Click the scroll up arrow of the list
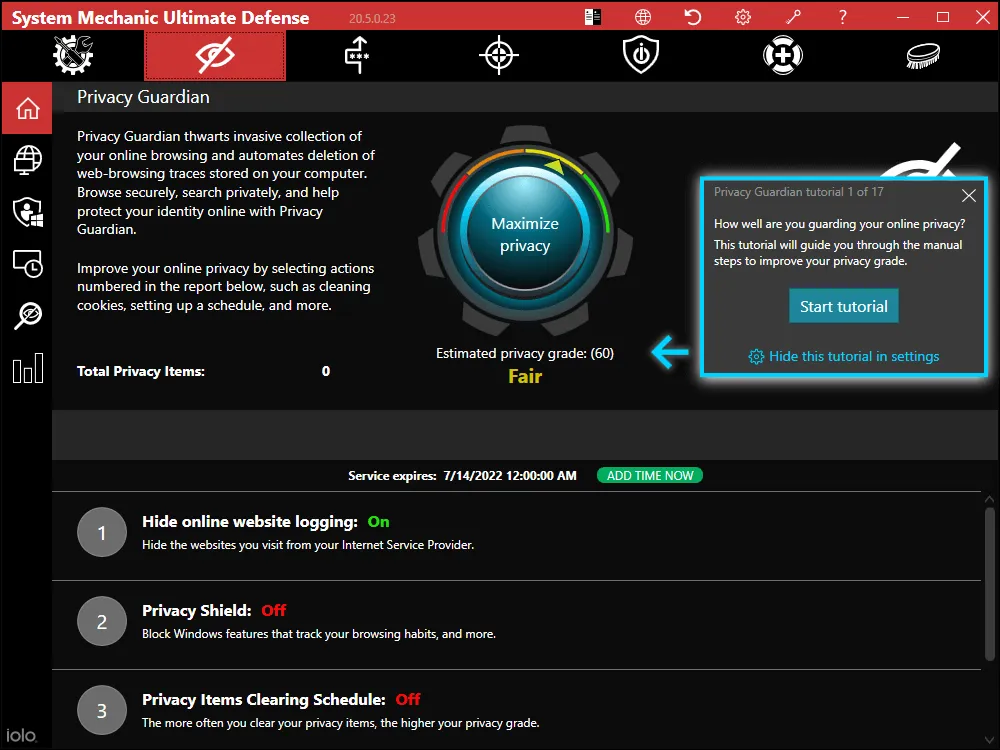 click(x=989, y=499)
